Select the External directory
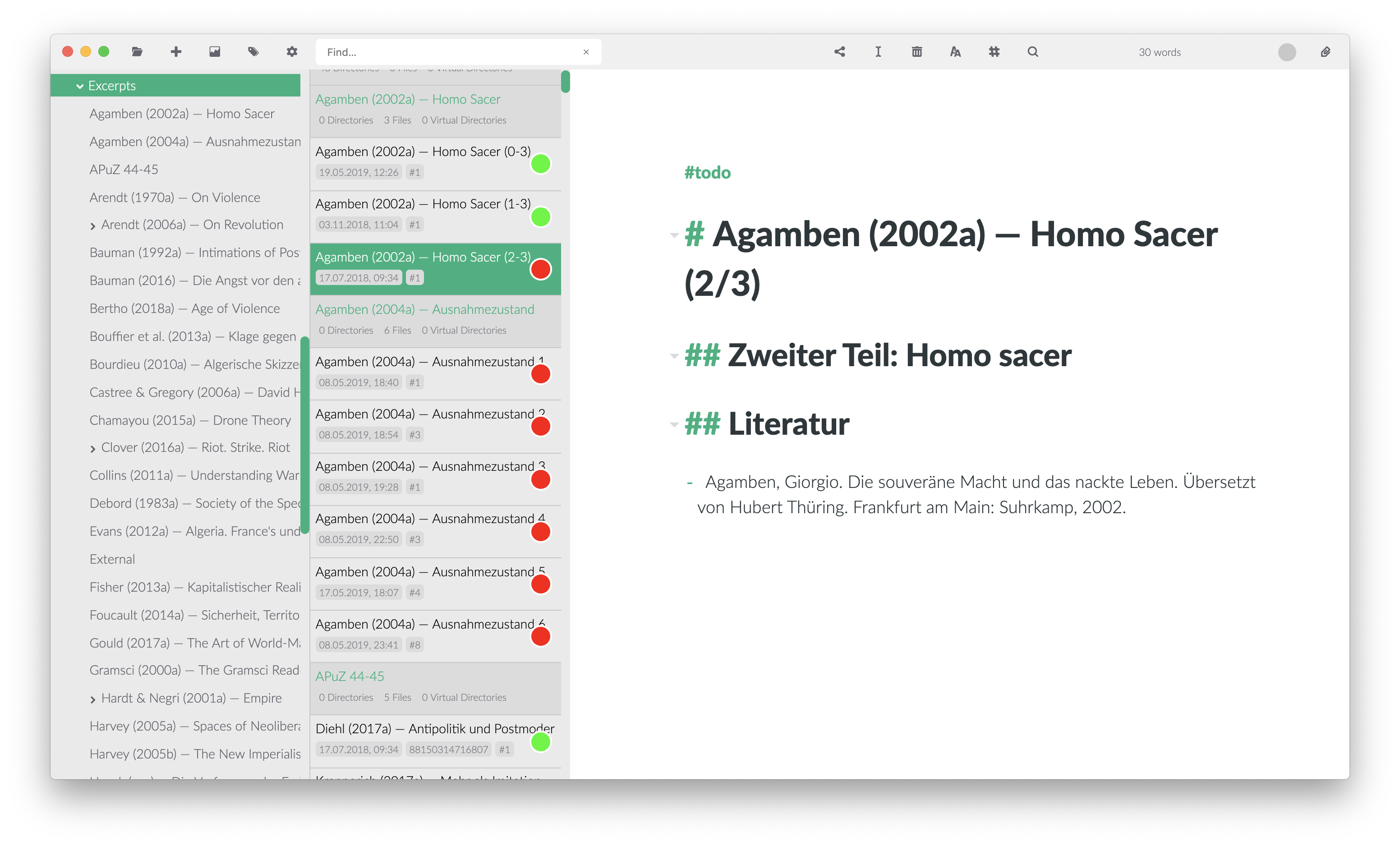This screenshot has height=846, width=1400. [112, 559]
